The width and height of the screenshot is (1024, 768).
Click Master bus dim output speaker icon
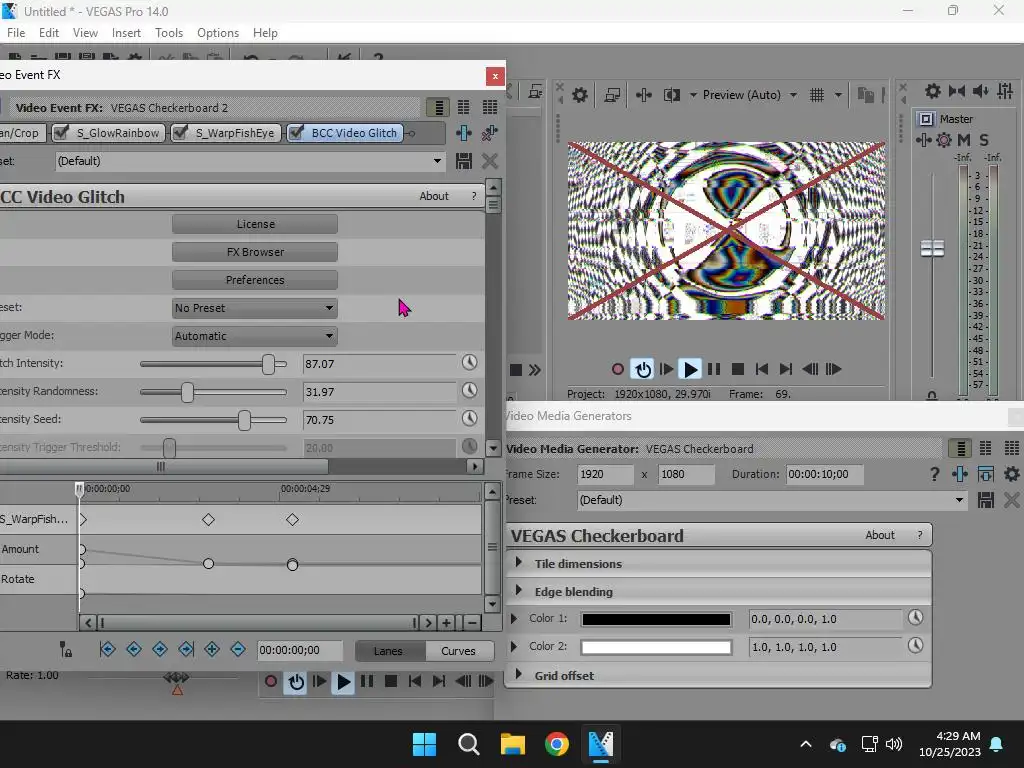pos(980,91)
